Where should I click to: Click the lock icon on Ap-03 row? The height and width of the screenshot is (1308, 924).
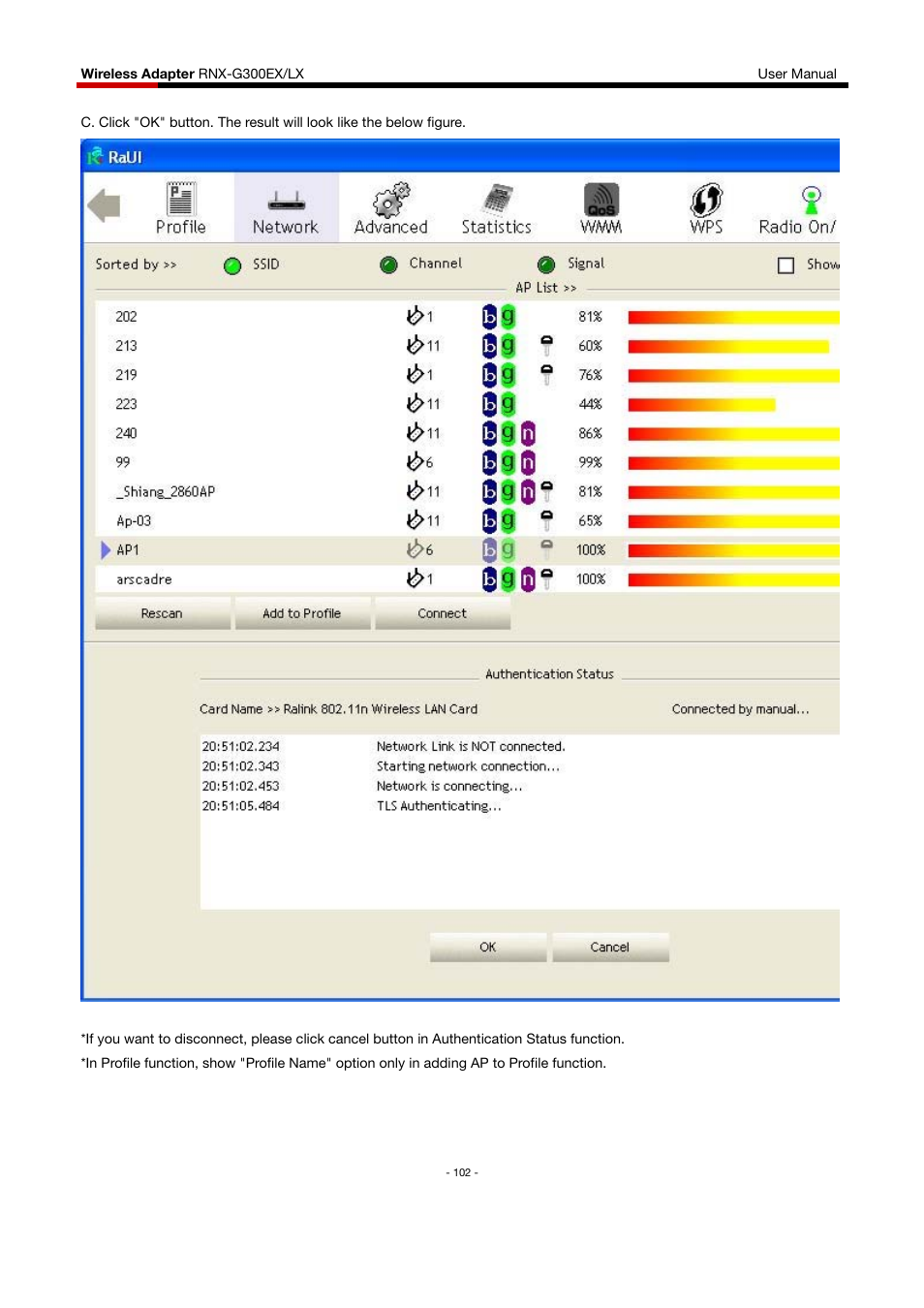546,520
